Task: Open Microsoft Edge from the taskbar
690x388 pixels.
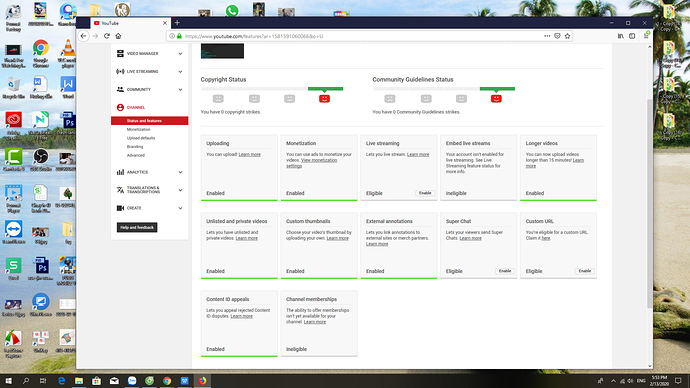Action: pyautogui.click(x=62, y=381)
